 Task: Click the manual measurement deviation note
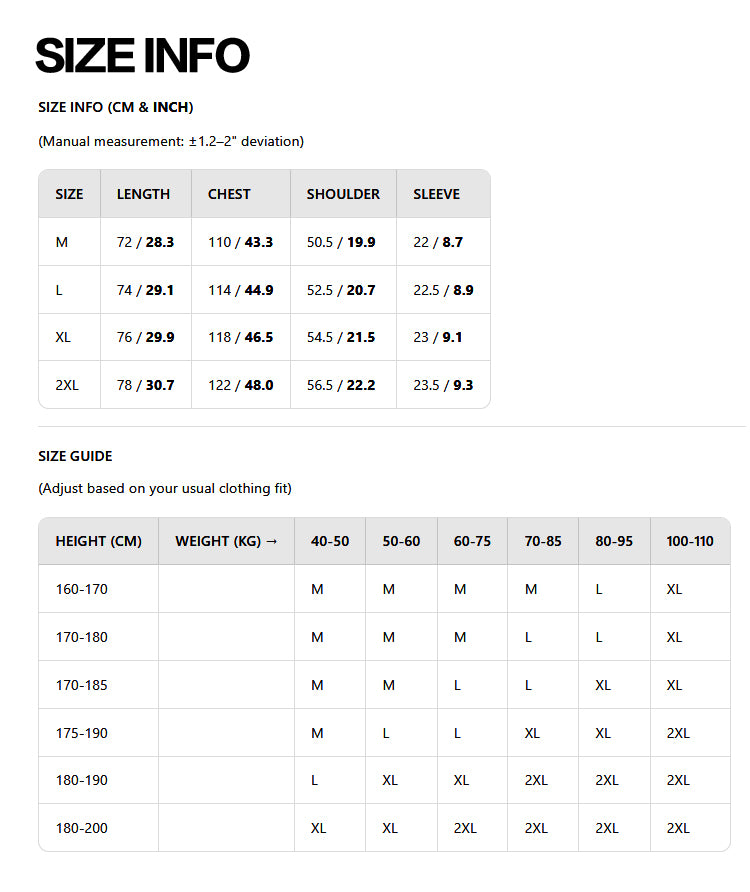(x=171, y=141)
